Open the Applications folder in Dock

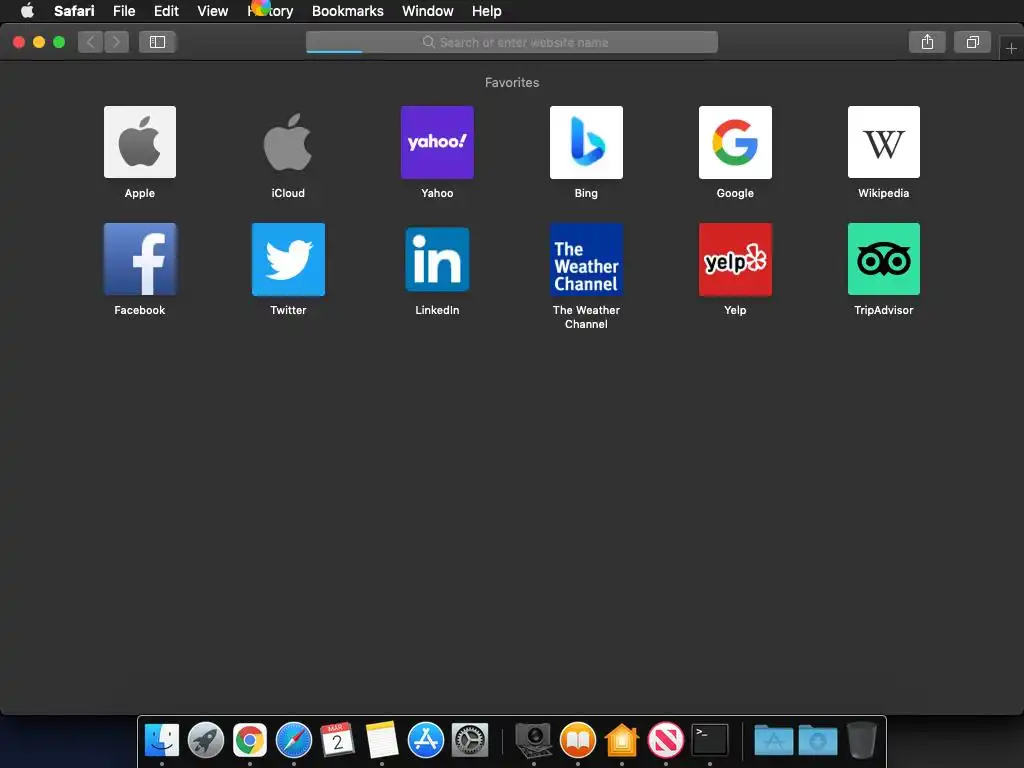pos(774,741)
